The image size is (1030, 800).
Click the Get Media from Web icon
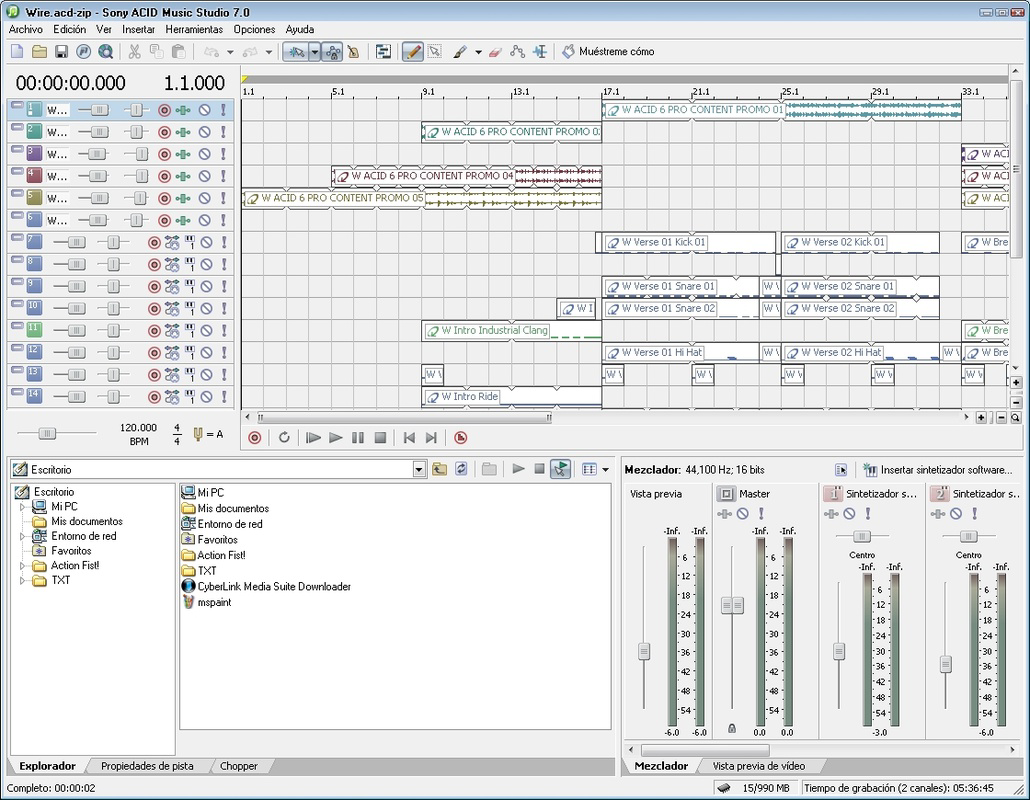tap(106, 51)
